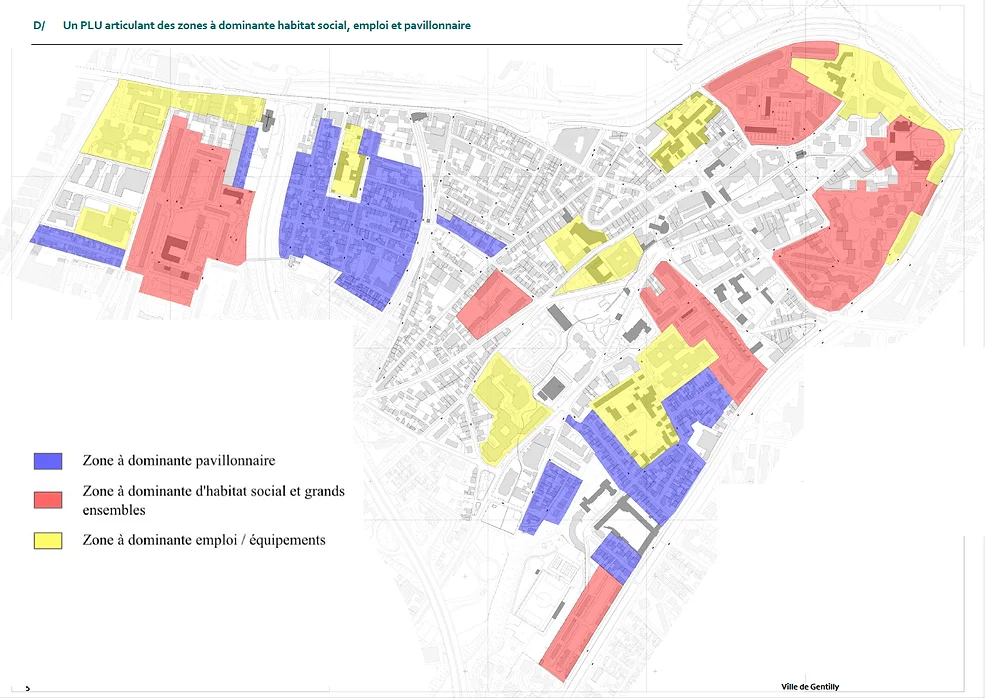988x698 pixels.
Task: Click the 'Zone à dominante d'habitat social et grands ensembles' text
Action: pos(214,500)
